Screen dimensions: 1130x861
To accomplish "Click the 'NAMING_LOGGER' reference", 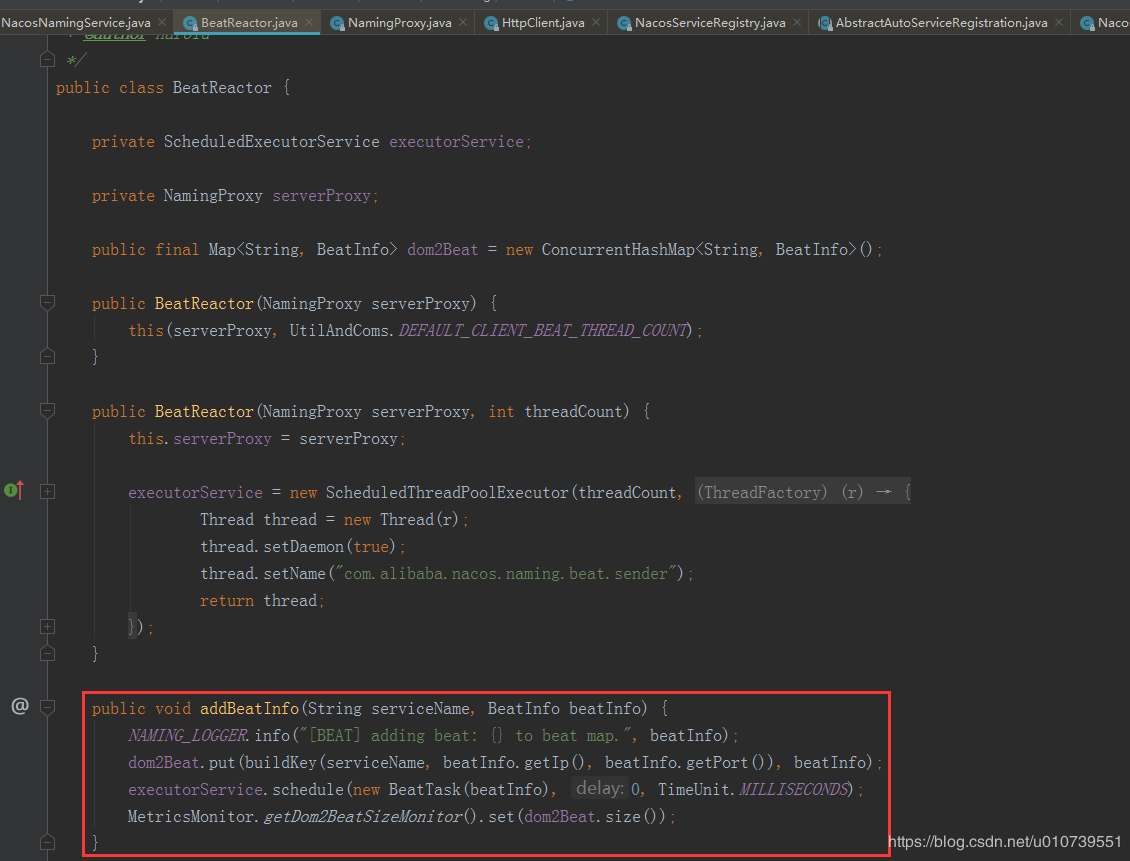I will (188, 736).
